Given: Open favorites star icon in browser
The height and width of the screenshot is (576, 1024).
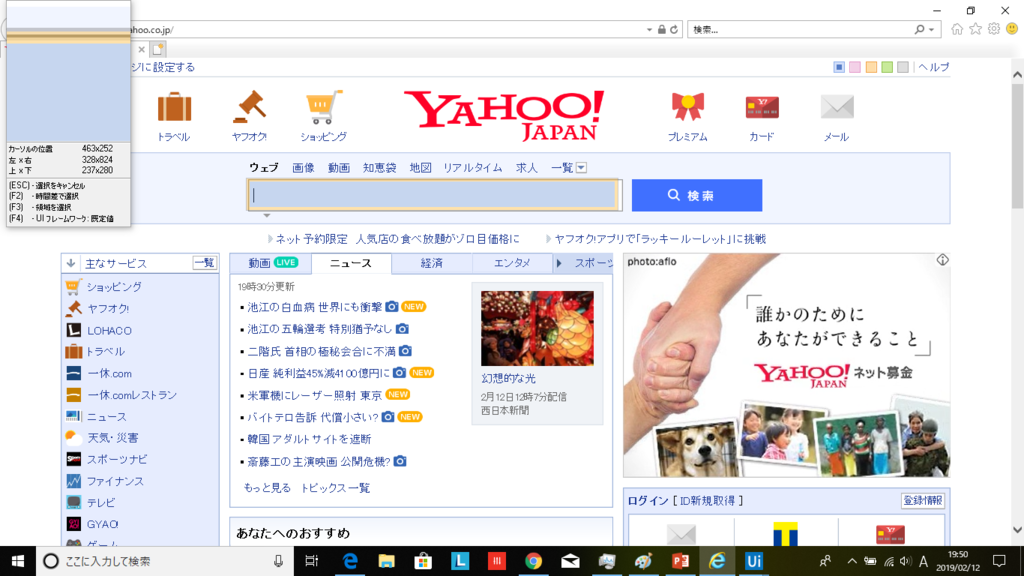Looking at the screenshot, I should 976,29.
